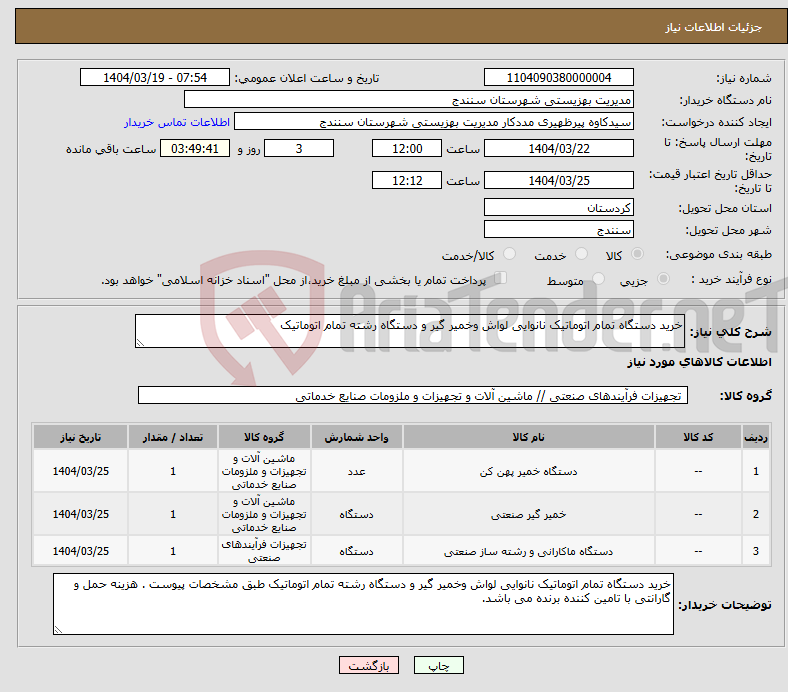
Task: Click item دستگاه ماکارانی و رشته ساز صنعتی
Action: tap(528, 551)
